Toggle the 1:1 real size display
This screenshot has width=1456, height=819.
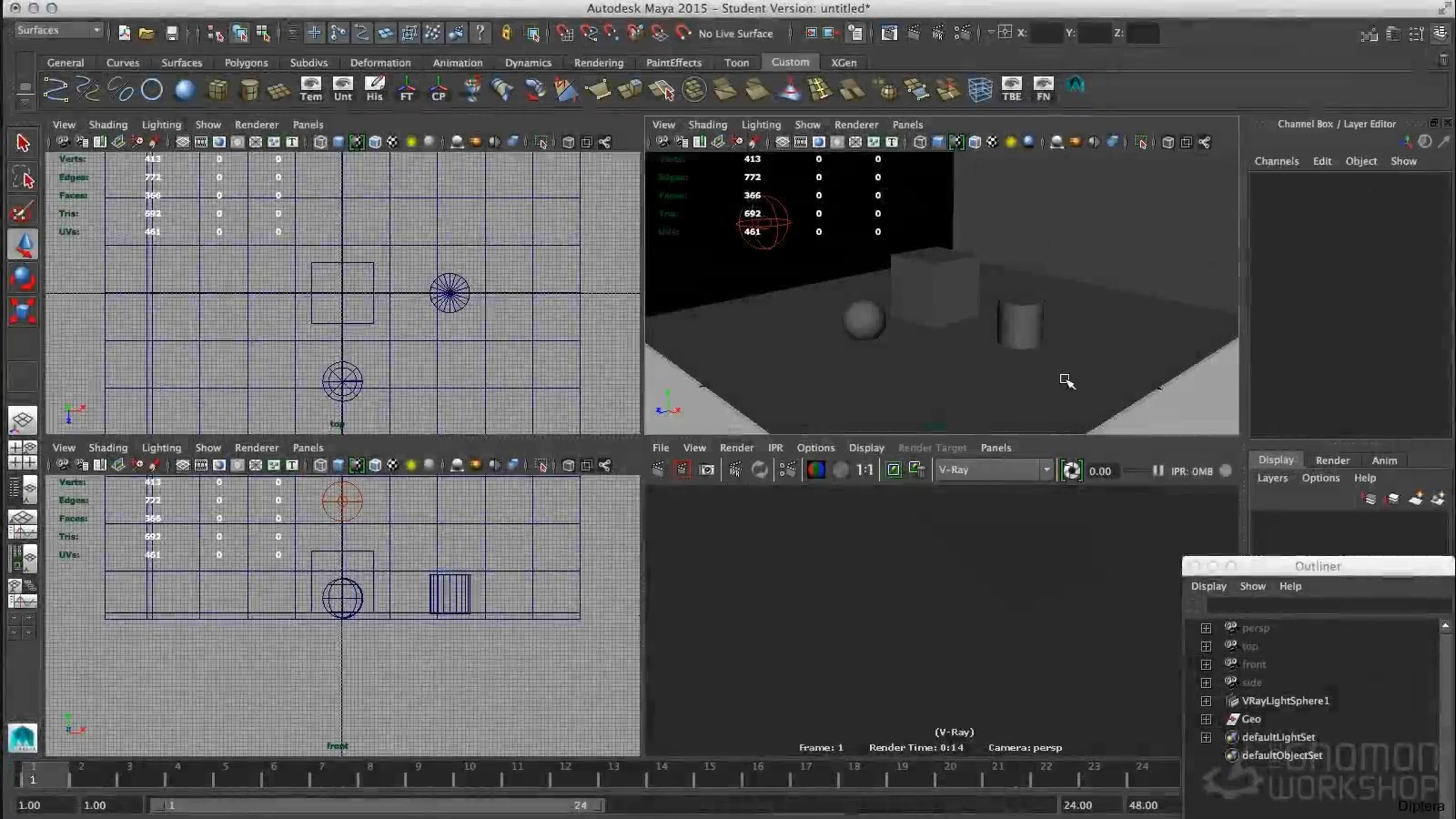pyautogui.click(x=864, y=470)
